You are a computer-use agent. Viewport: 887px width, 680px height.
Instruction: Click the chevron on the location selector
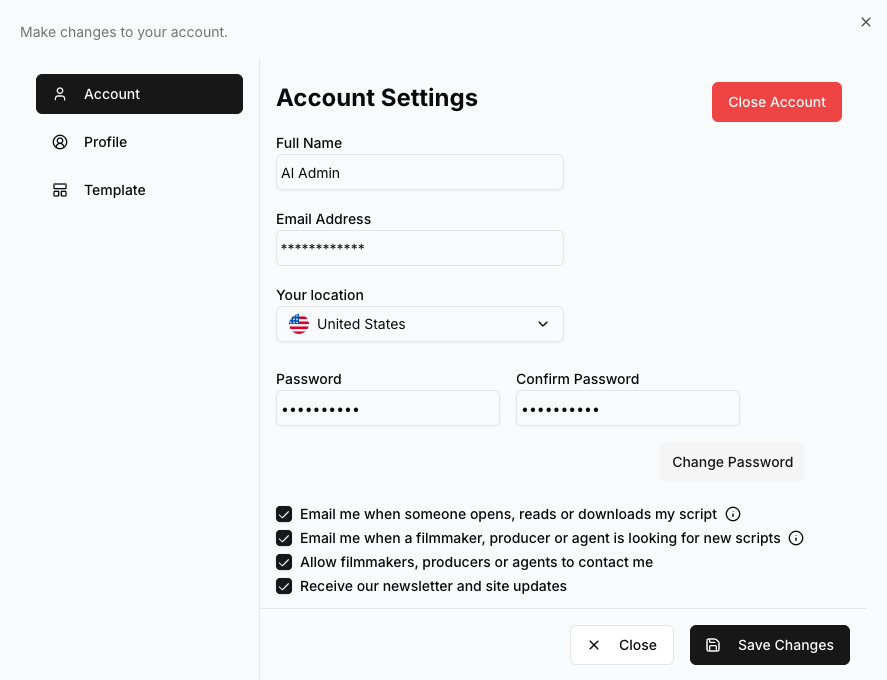tap(543, 324)
